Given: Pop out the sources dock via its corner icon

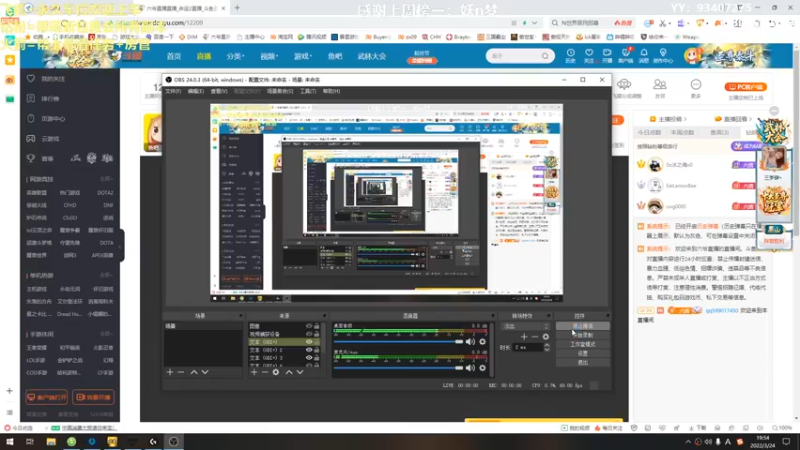Looking at the screenshot, I should point(324,316).
